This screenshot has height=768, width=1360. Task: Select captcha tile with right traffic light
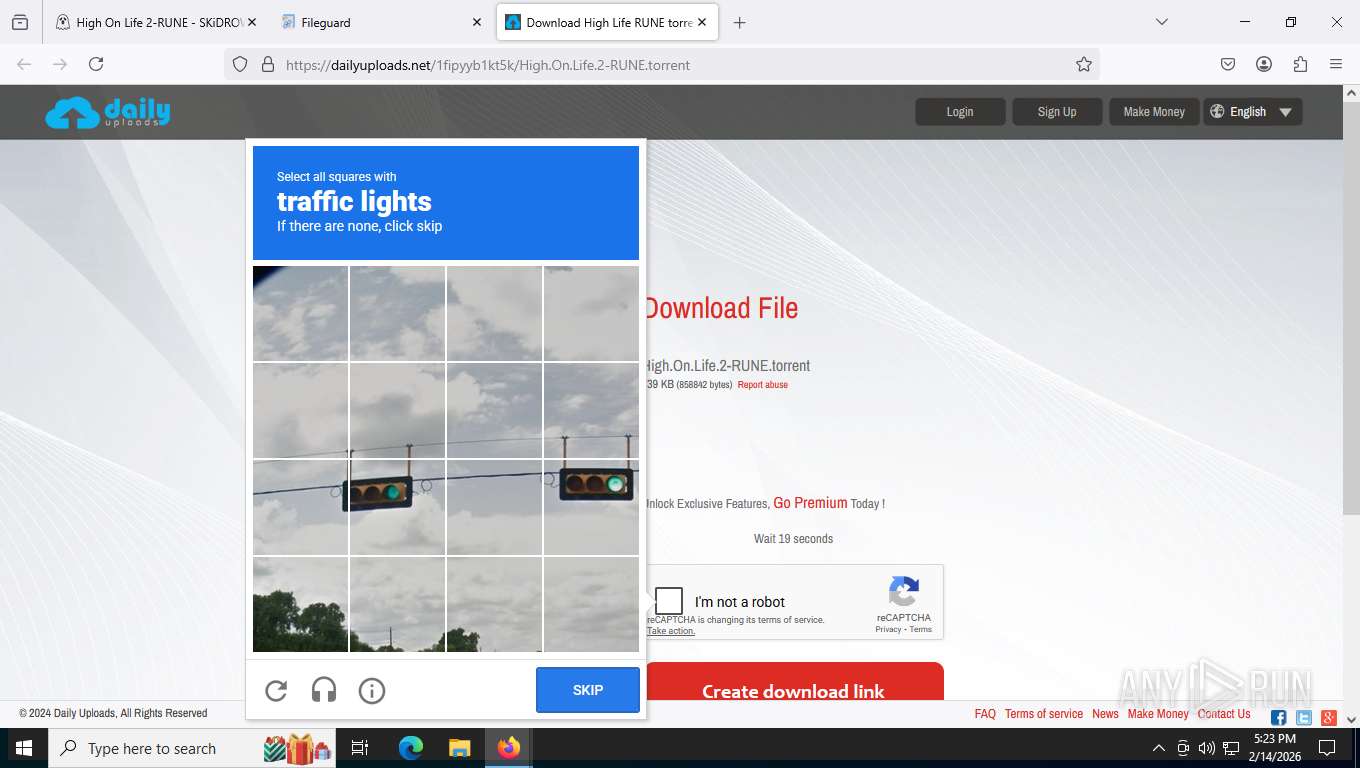pyautogui.click(x=591, y=508)
